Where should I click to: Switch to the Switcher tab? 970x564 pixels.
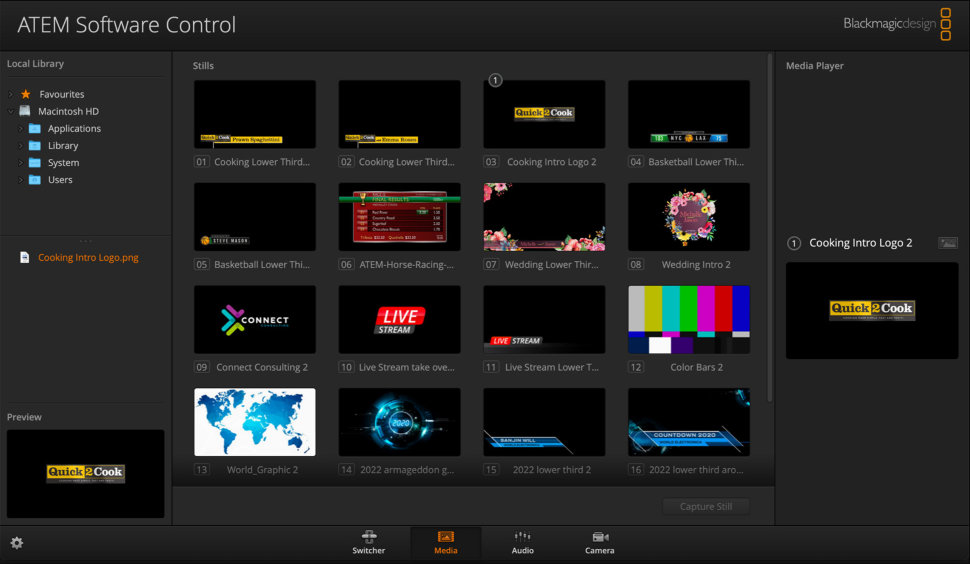pyautogui.click(x=369, y=543)
